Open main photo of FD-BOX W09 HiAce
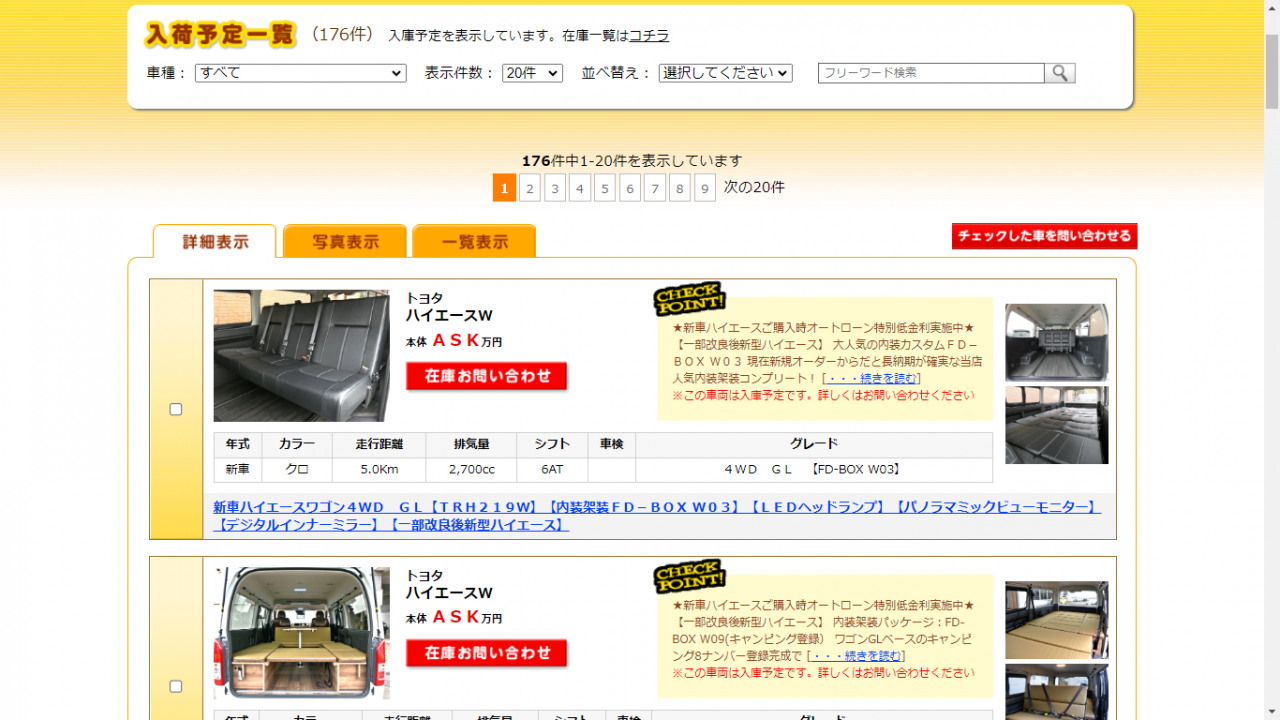This screenshot has height=720, width=1280. (x=302, y=633)
